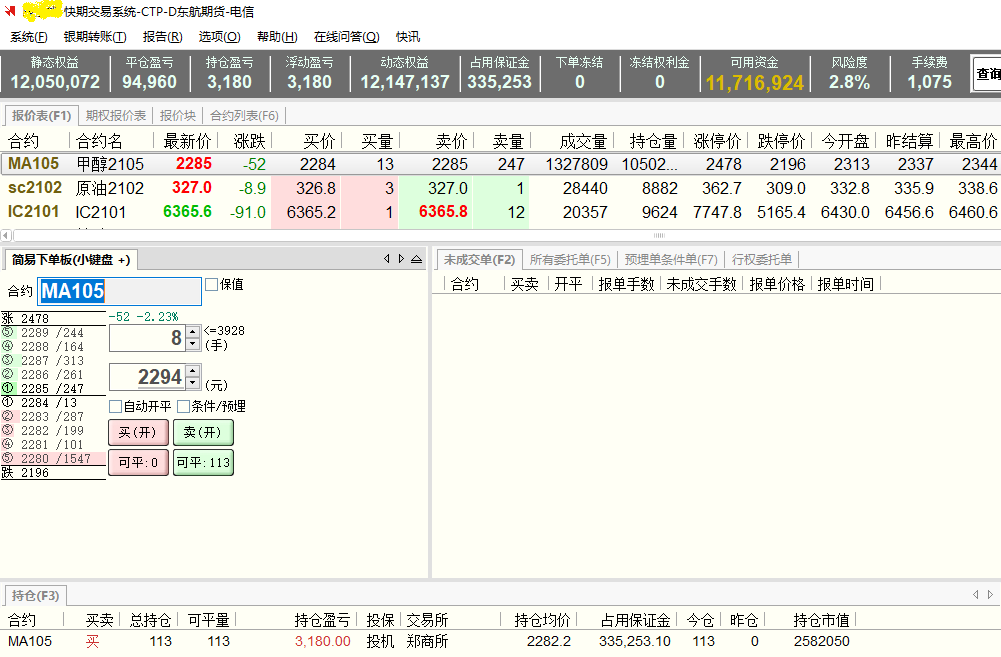
Task: Click the 可平:113 close button
Action: 203,462
